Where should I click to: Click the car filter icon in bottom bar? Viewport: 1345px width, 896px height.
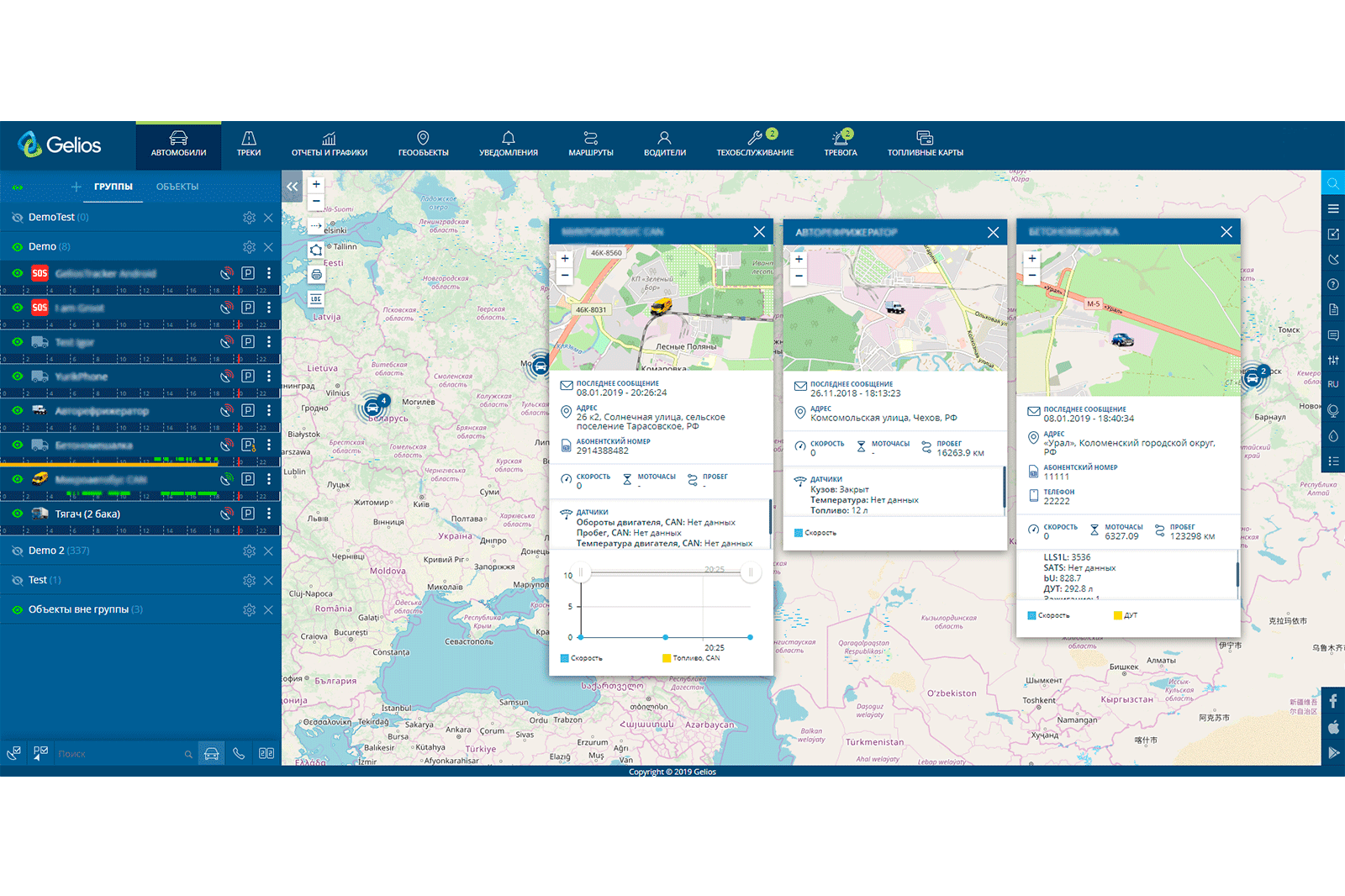click(212, 753)
